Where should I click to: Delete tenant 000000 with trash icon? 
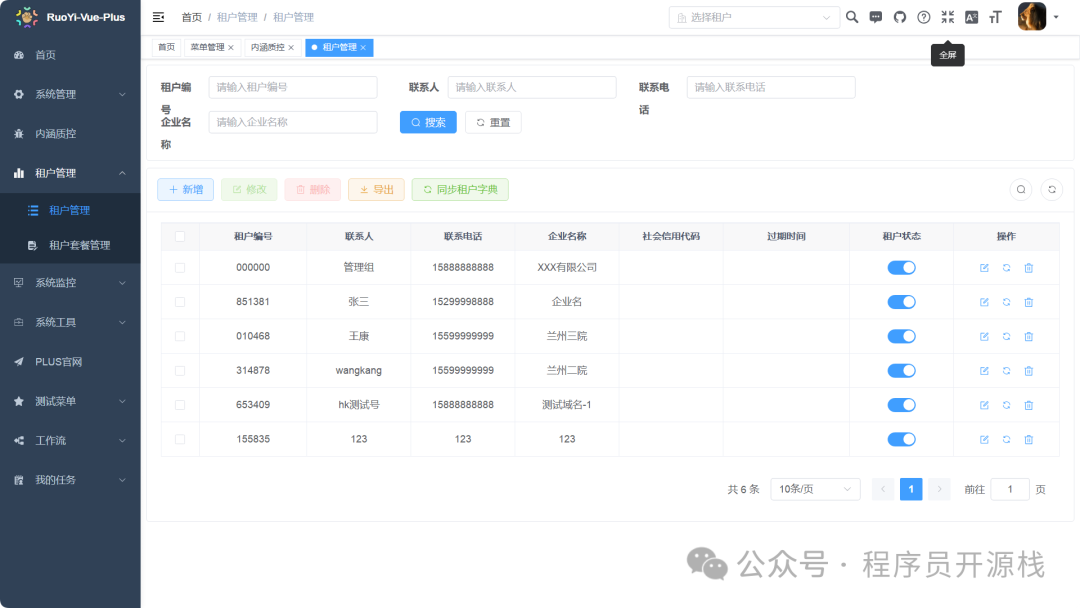pyautogui.click(x=1028, y=268)
